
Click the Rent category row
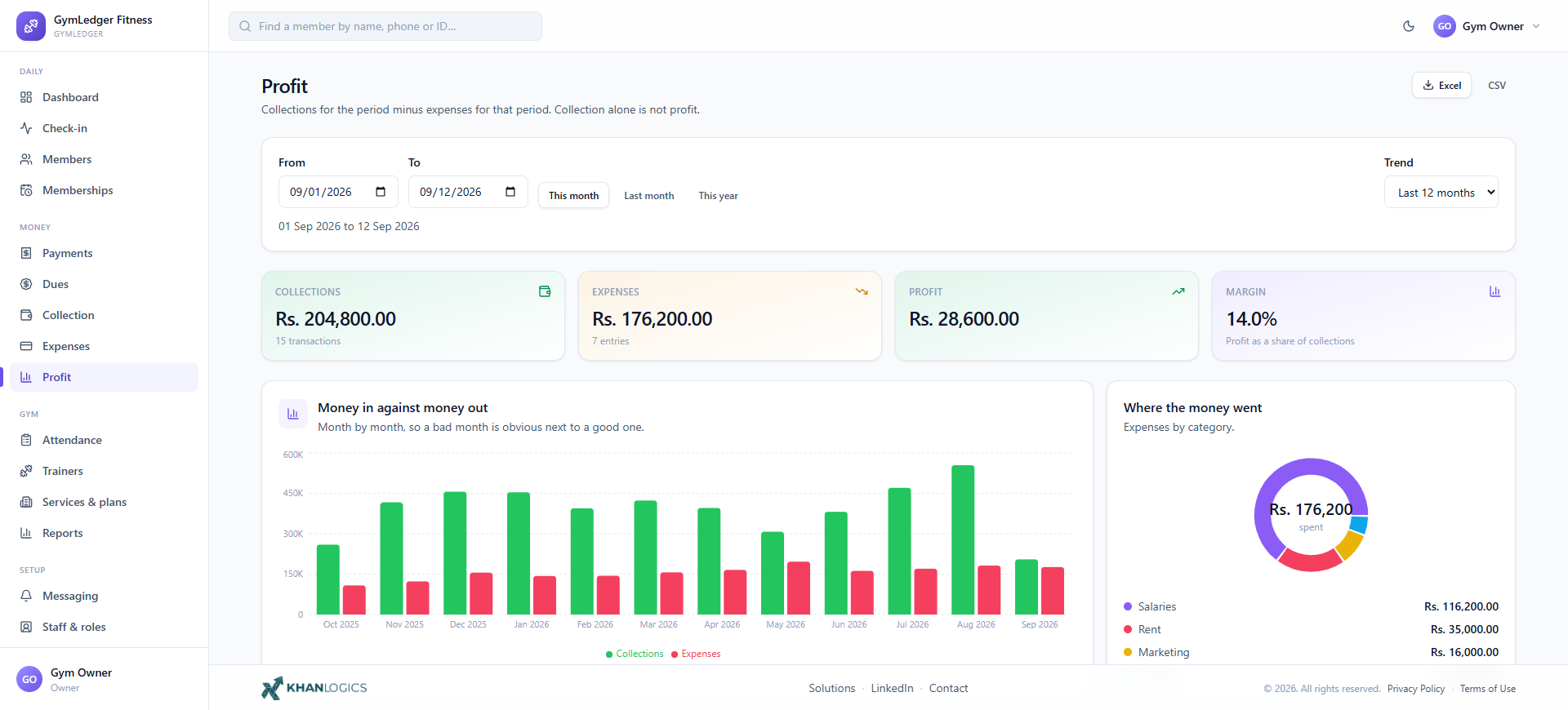pos(1311,629)
